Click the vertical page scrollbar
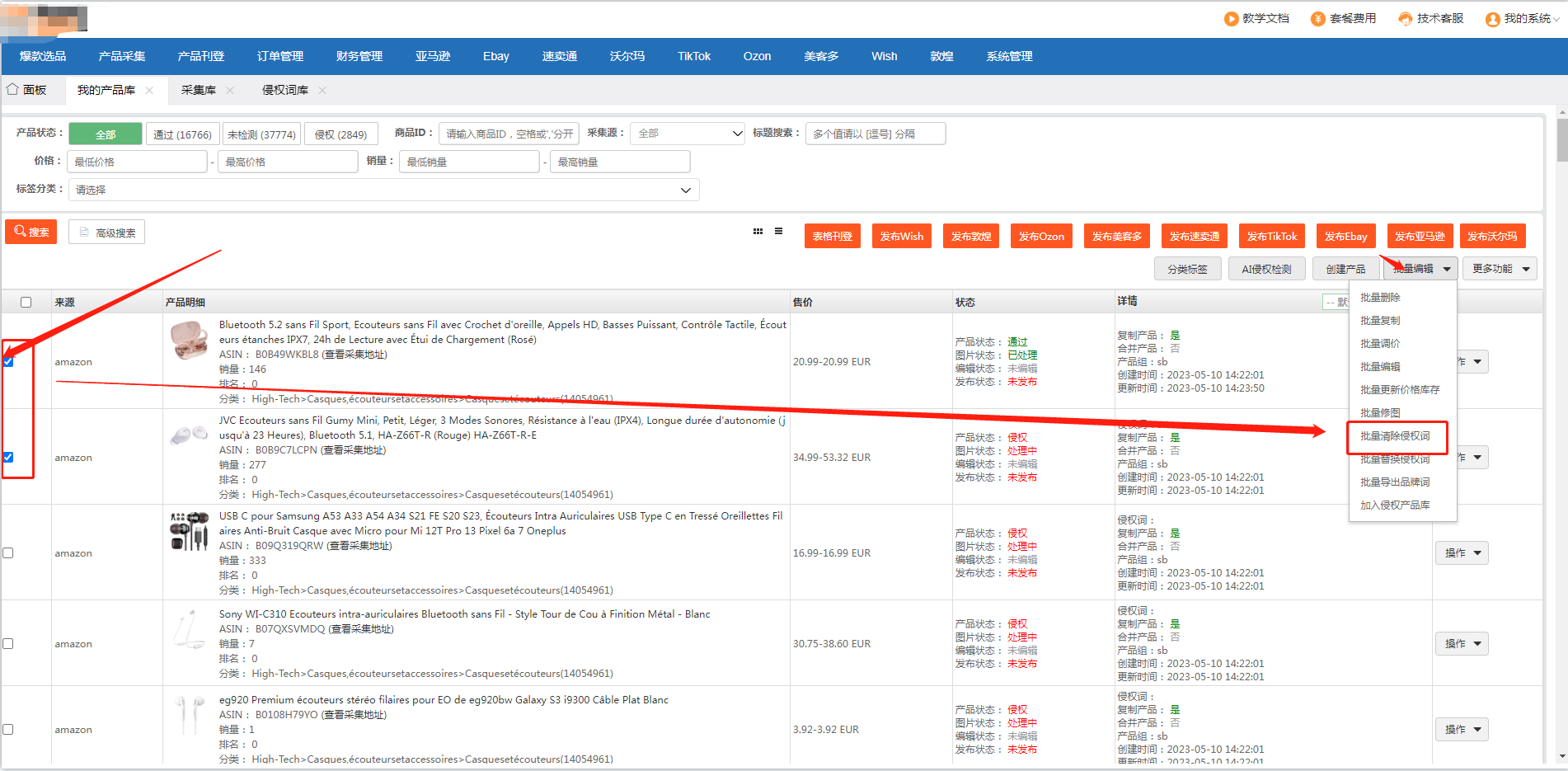 click(x=1561, y=140)
